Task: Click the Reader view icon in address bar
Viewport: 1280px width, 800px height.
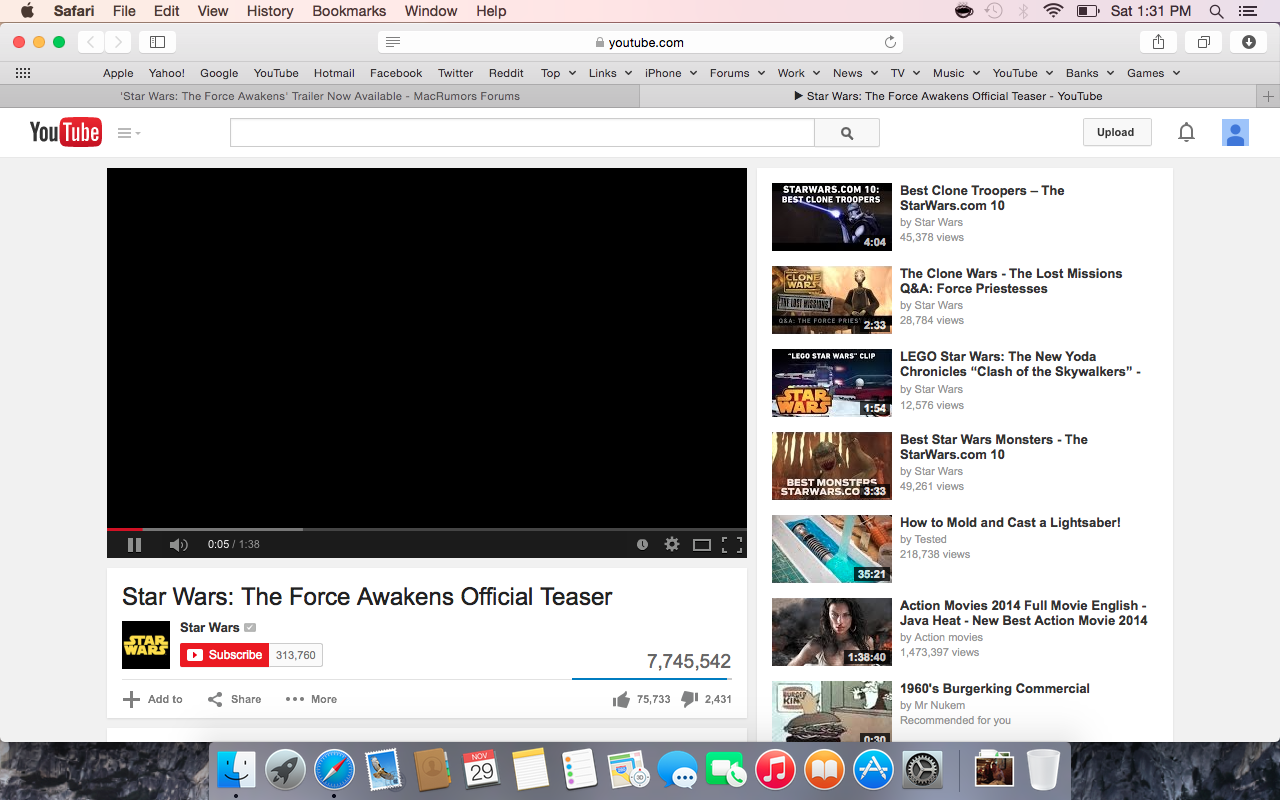Action: [393, 42]
